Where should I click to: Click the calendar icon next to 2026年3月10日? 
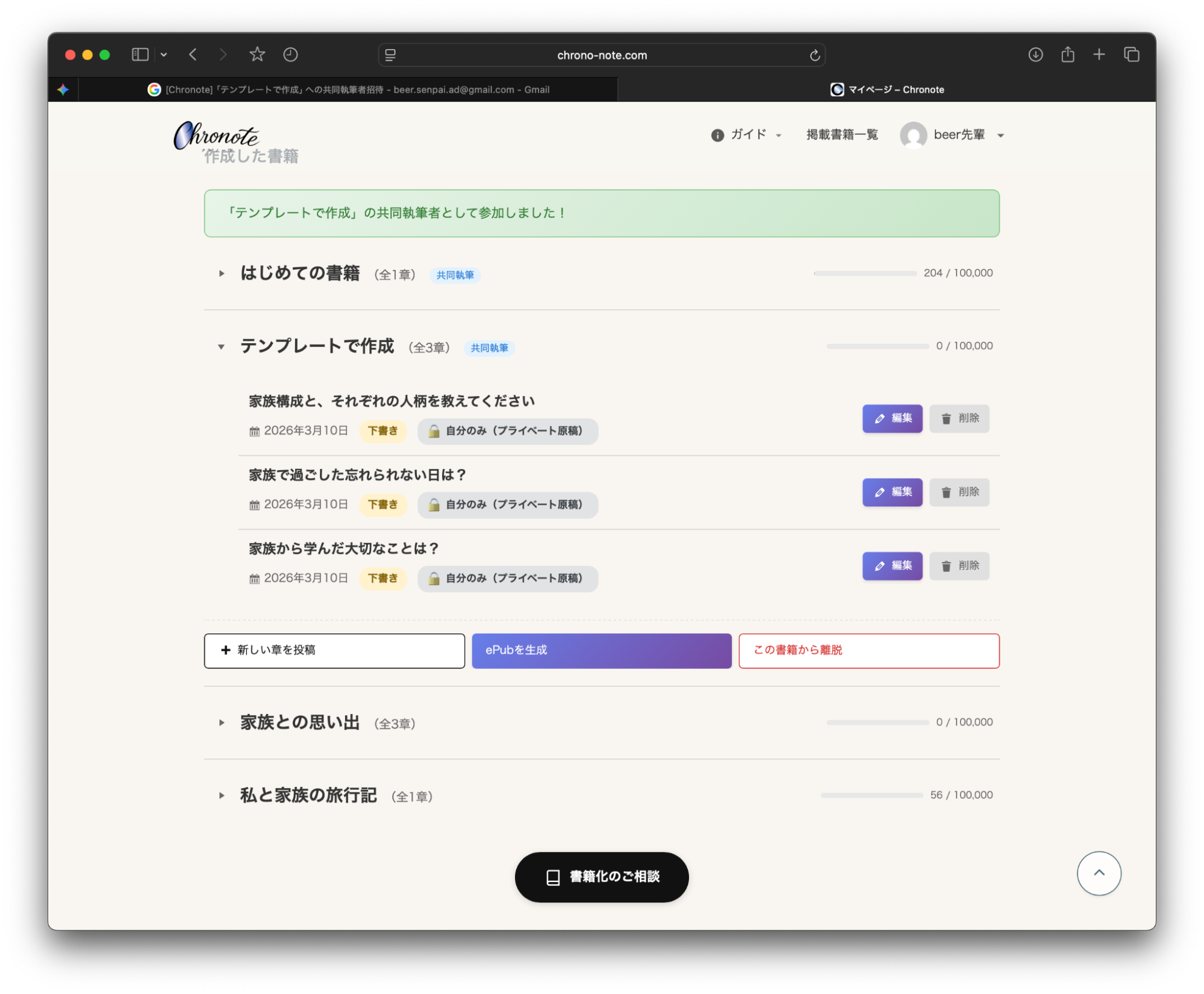click(254, 430)
